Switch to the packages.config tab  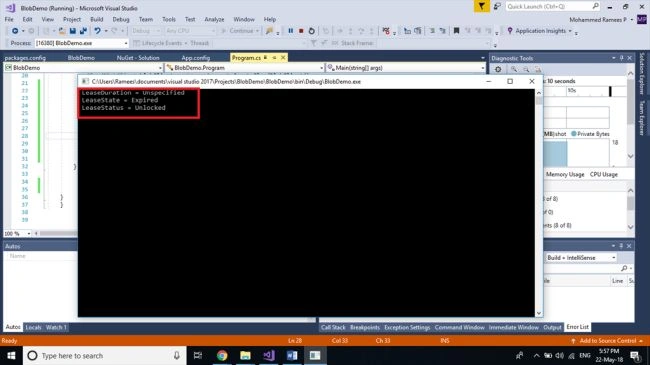[25, 58]
